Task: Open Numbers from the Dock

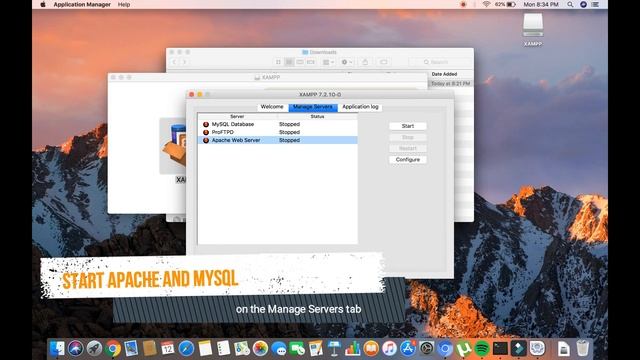Action: tap(352, 349)
